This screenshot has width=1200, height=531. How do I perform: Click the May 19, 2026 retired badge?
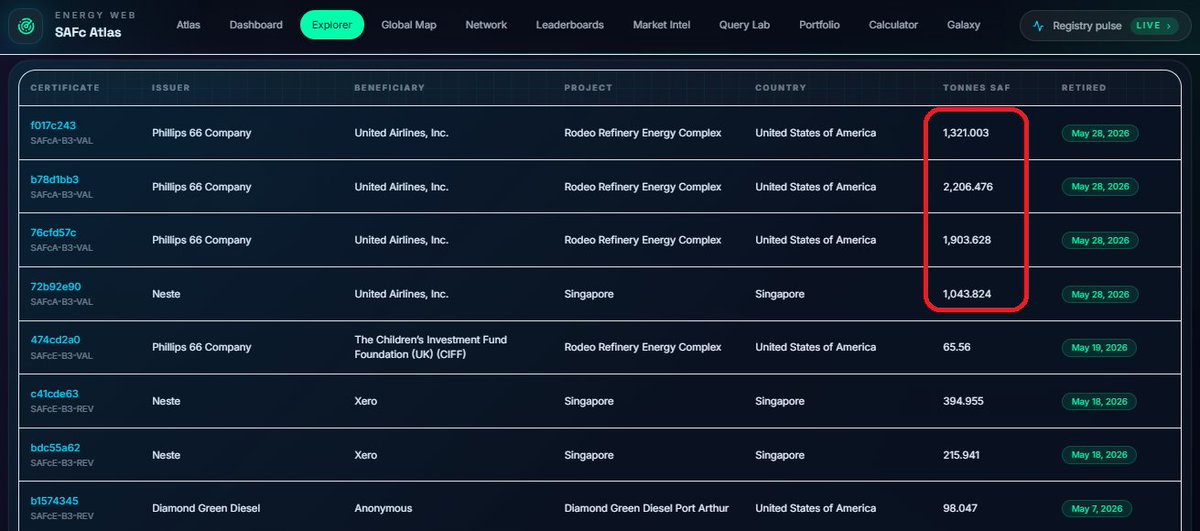click(1100, 347)
